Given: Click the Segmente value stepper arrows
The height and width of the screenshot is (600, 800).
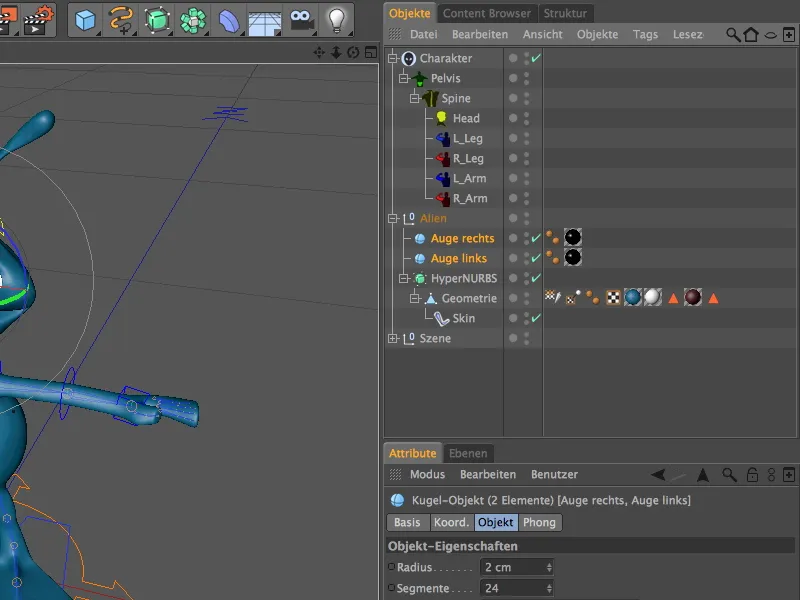Looking at the screenshot, I should pyautogui.click(x=549, y=588).
